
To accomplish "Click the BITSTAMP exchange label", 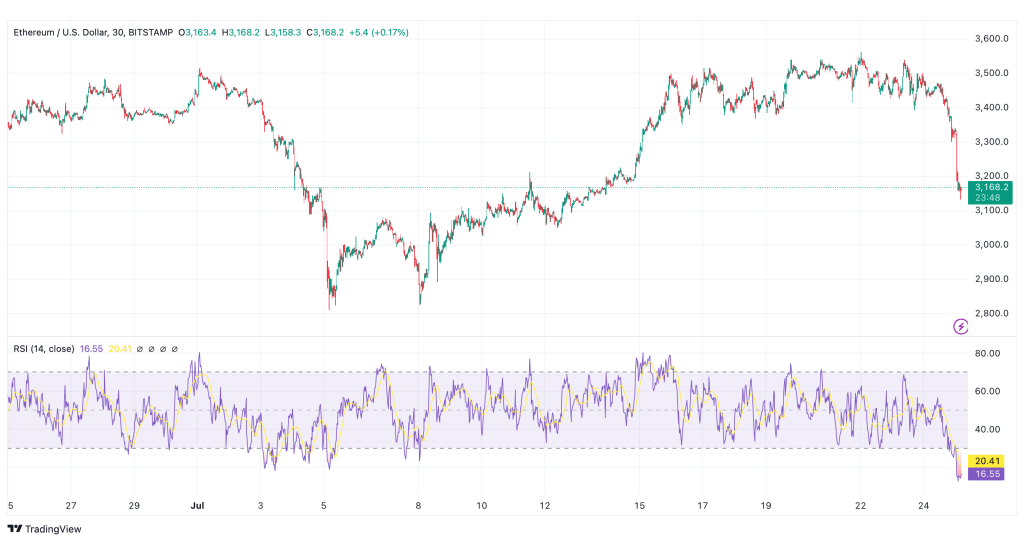I will (x=151, y=32).
